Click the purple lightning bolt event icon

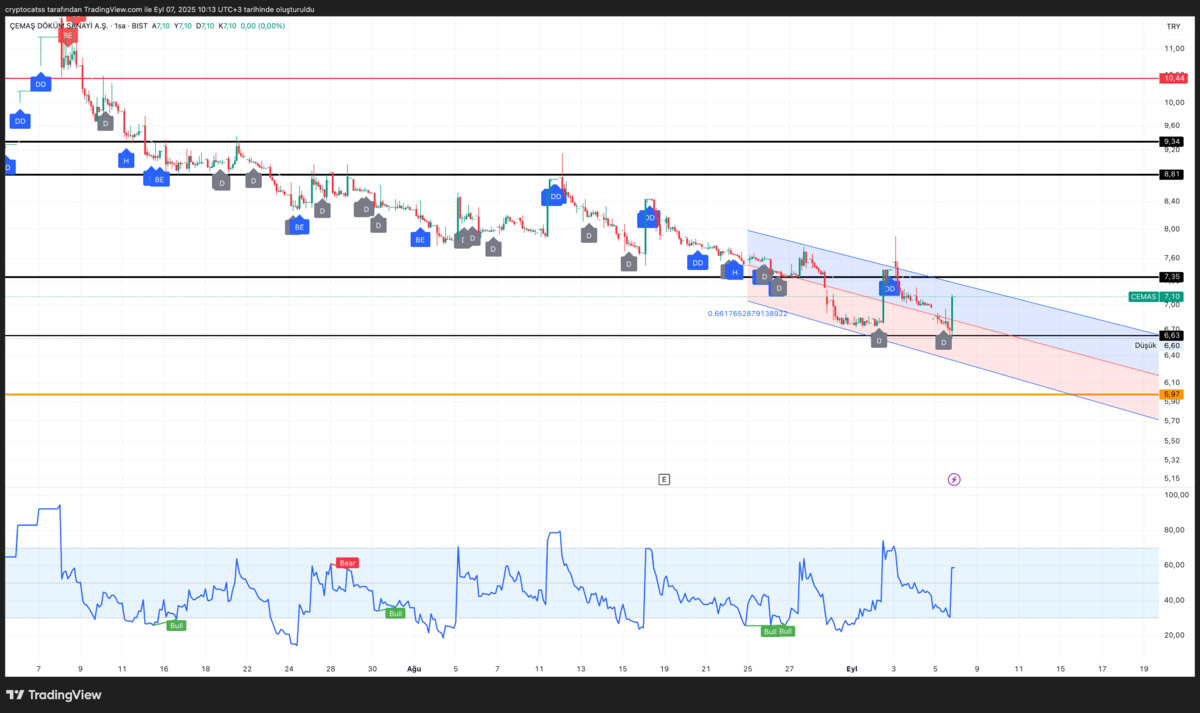[x=954, y=480]
